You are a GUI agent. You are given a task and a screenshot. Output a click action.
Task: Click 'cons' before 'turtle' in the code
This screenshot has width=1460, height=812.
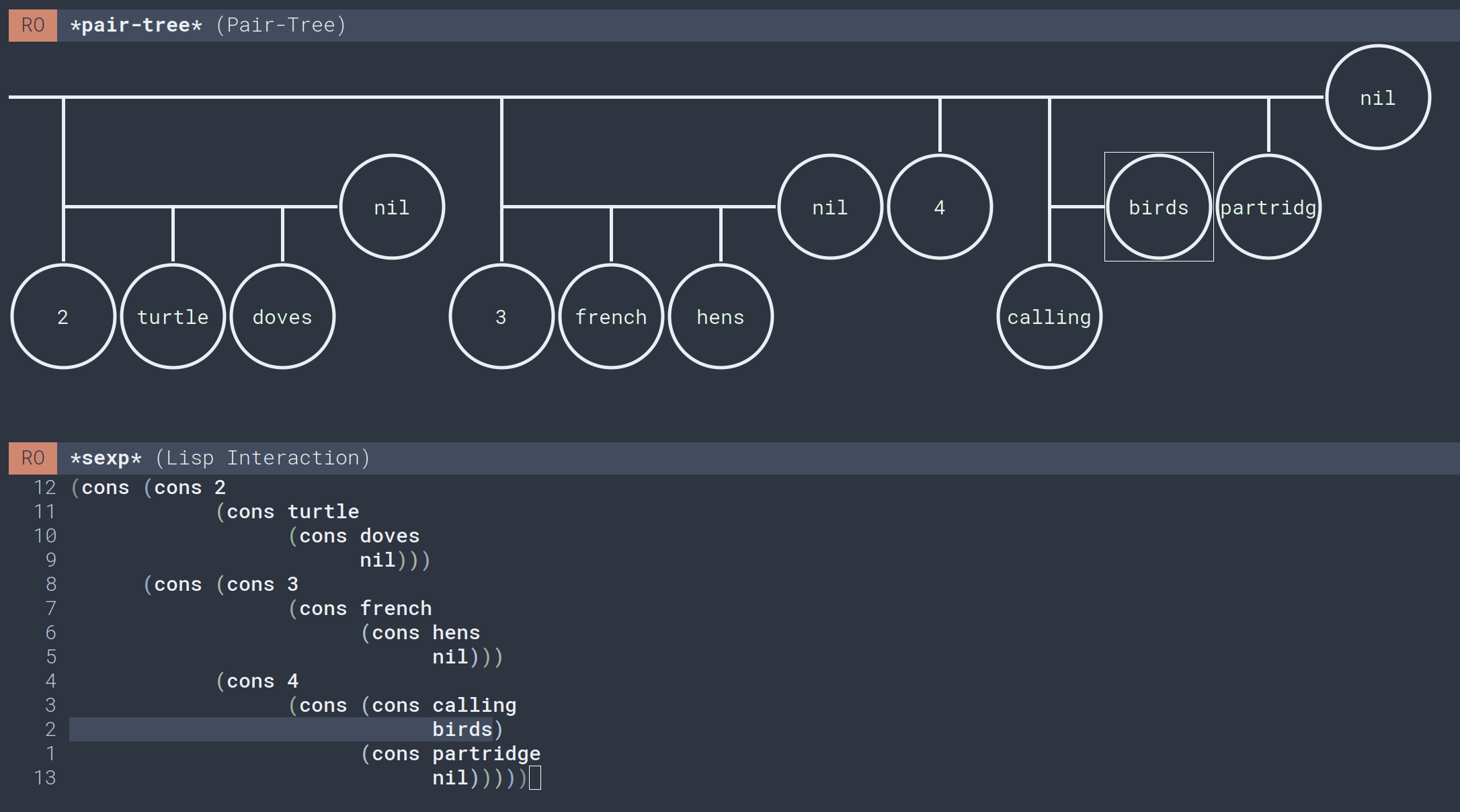(x=251, y=512)
